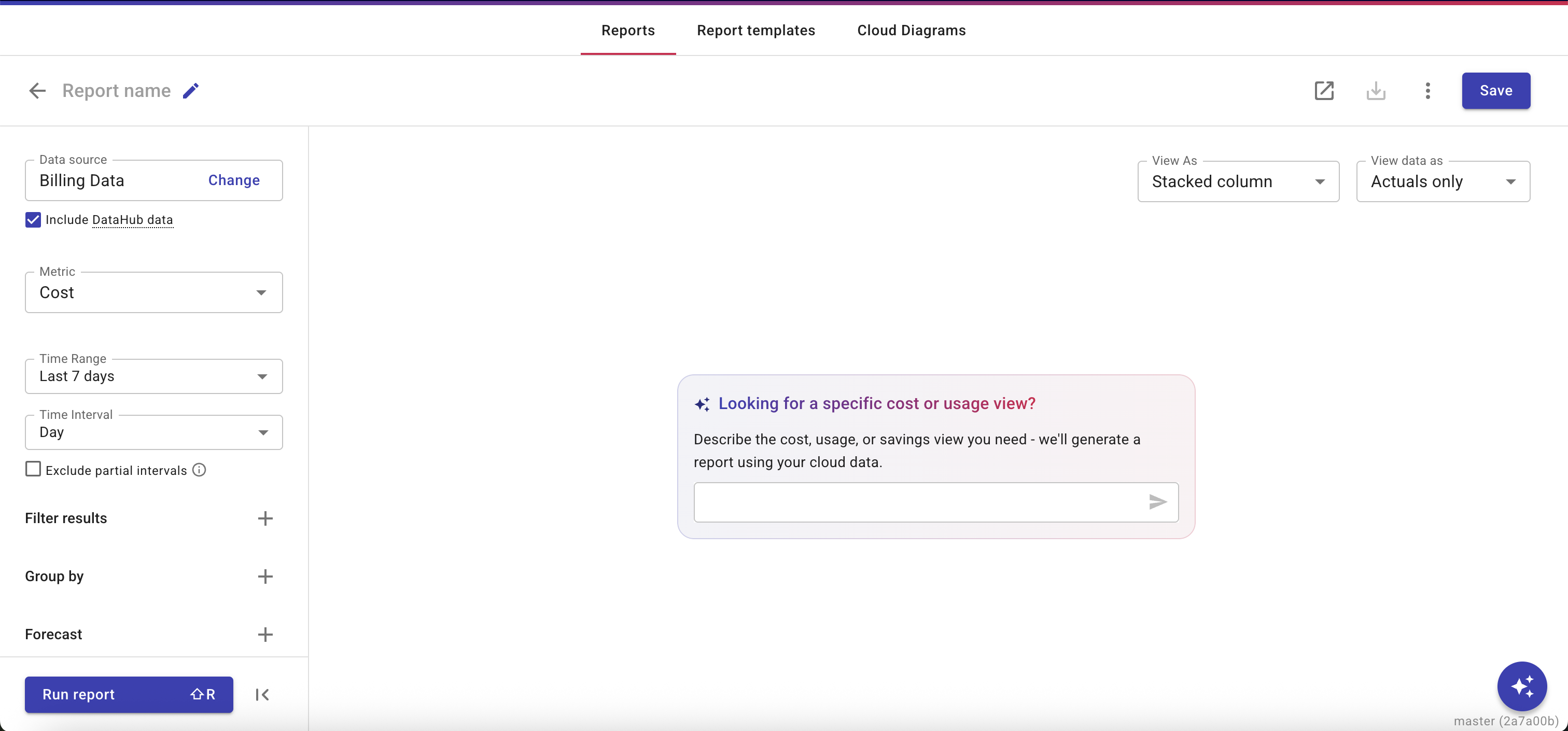Enable Exclude partial intervals checkbox

coord(33,469)
